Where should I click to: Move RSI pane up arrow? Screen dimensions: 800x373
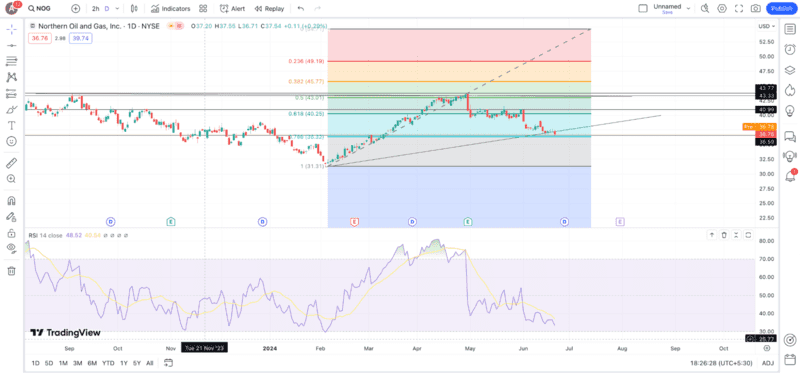712,235
